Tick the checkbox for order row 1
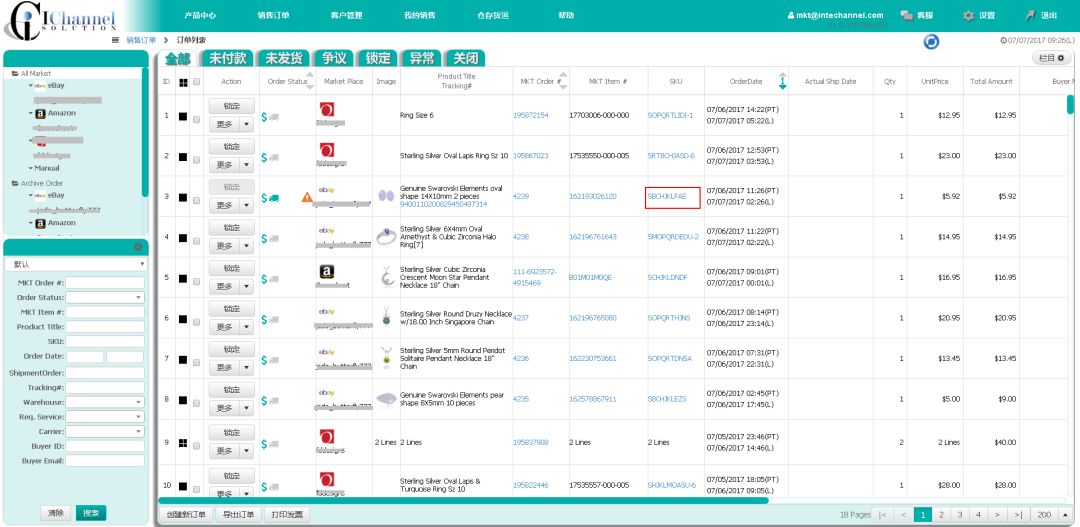 point(196,119)
